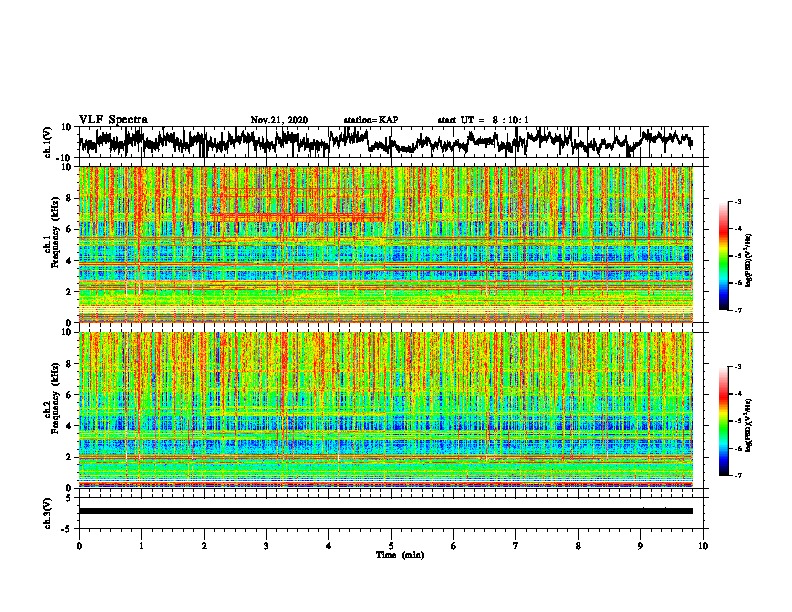Click the ch.1 spectrogram plot
Screen dimensions: 792x612
pos(386,244)
